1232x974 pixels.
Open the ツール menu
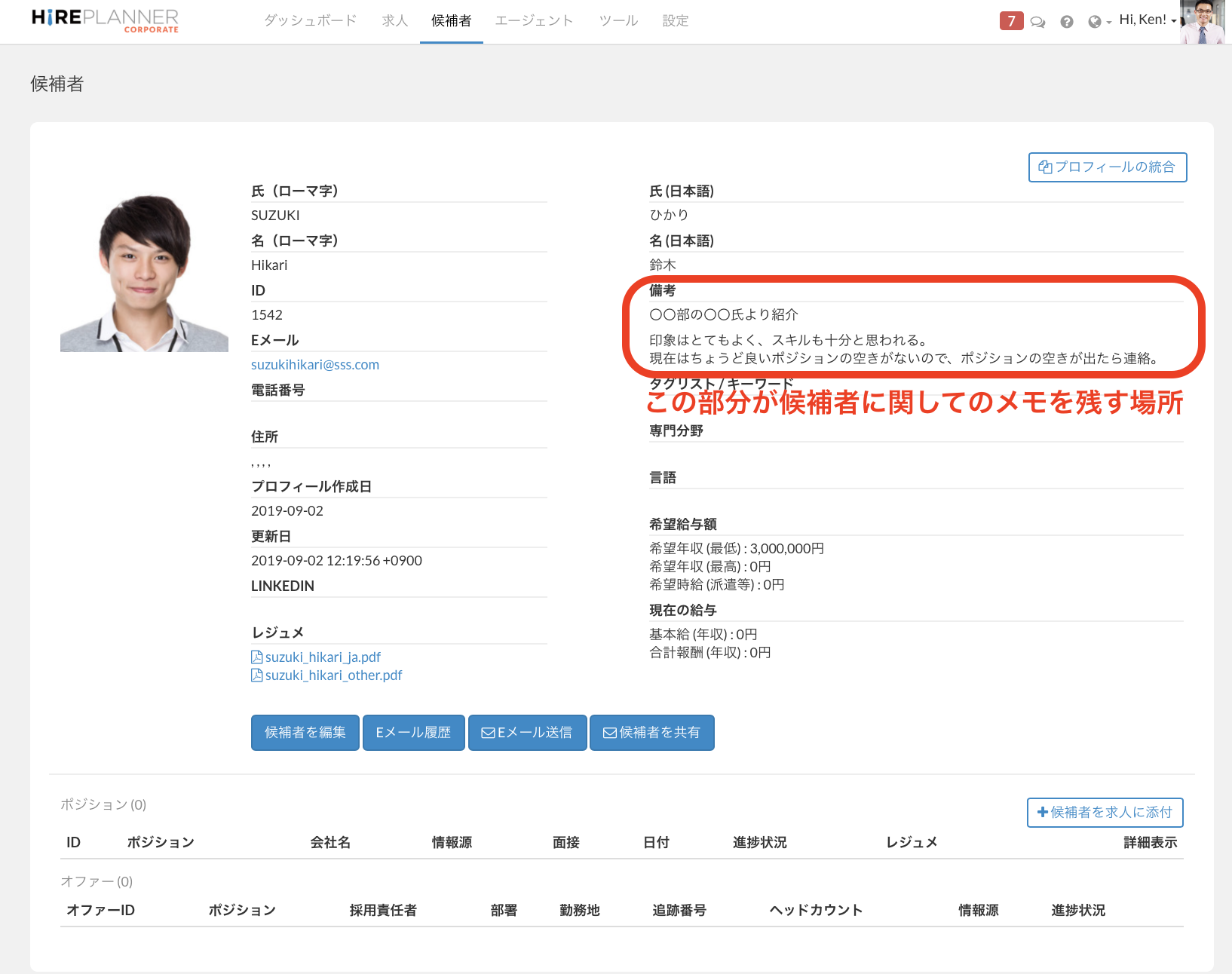click(618, 21)
